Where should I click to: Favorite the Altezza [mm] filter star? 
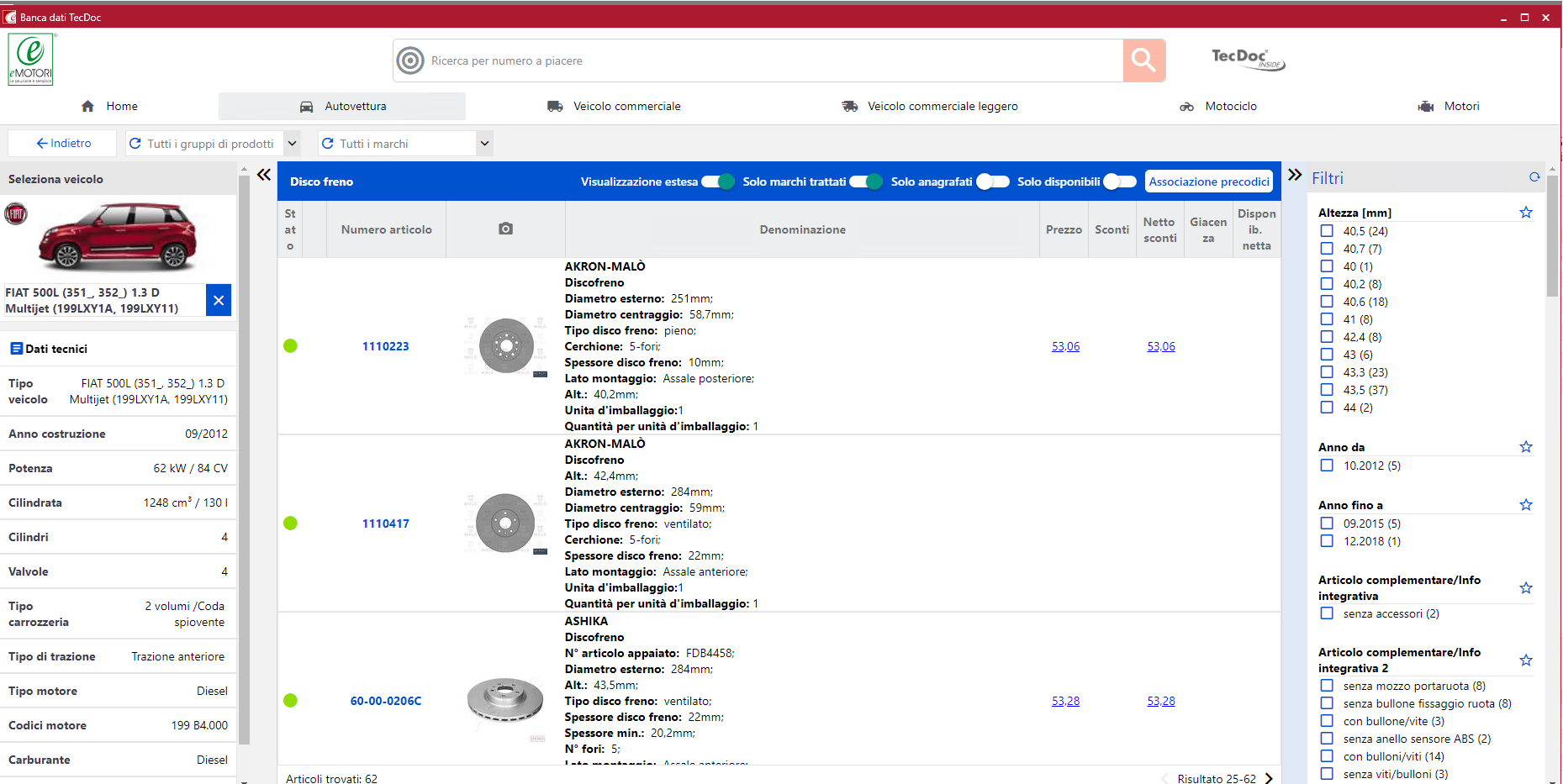coord(1525,213)
